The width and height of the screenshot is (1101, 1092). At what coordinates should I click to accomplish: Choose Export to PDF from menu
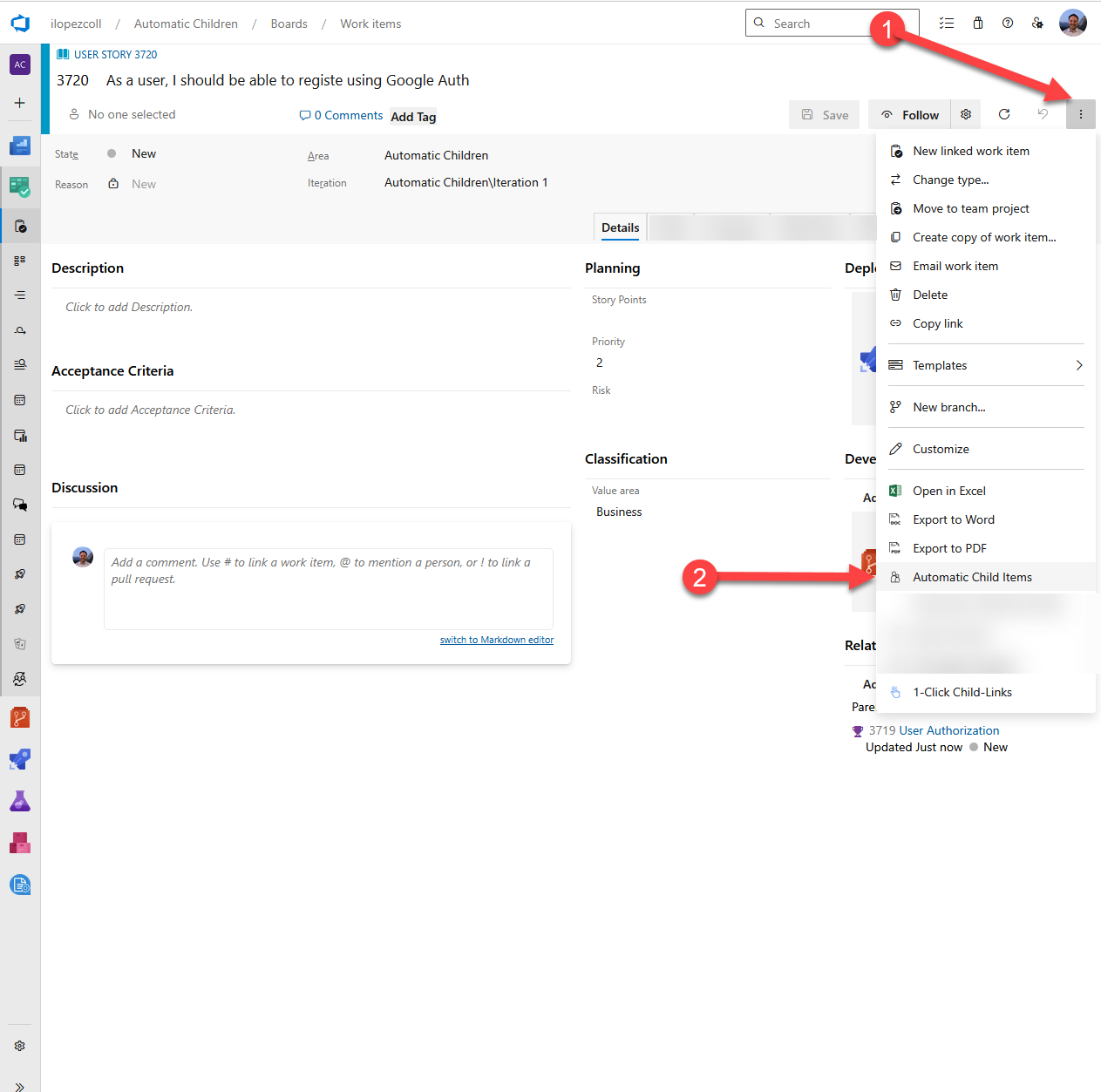point(949,548)
